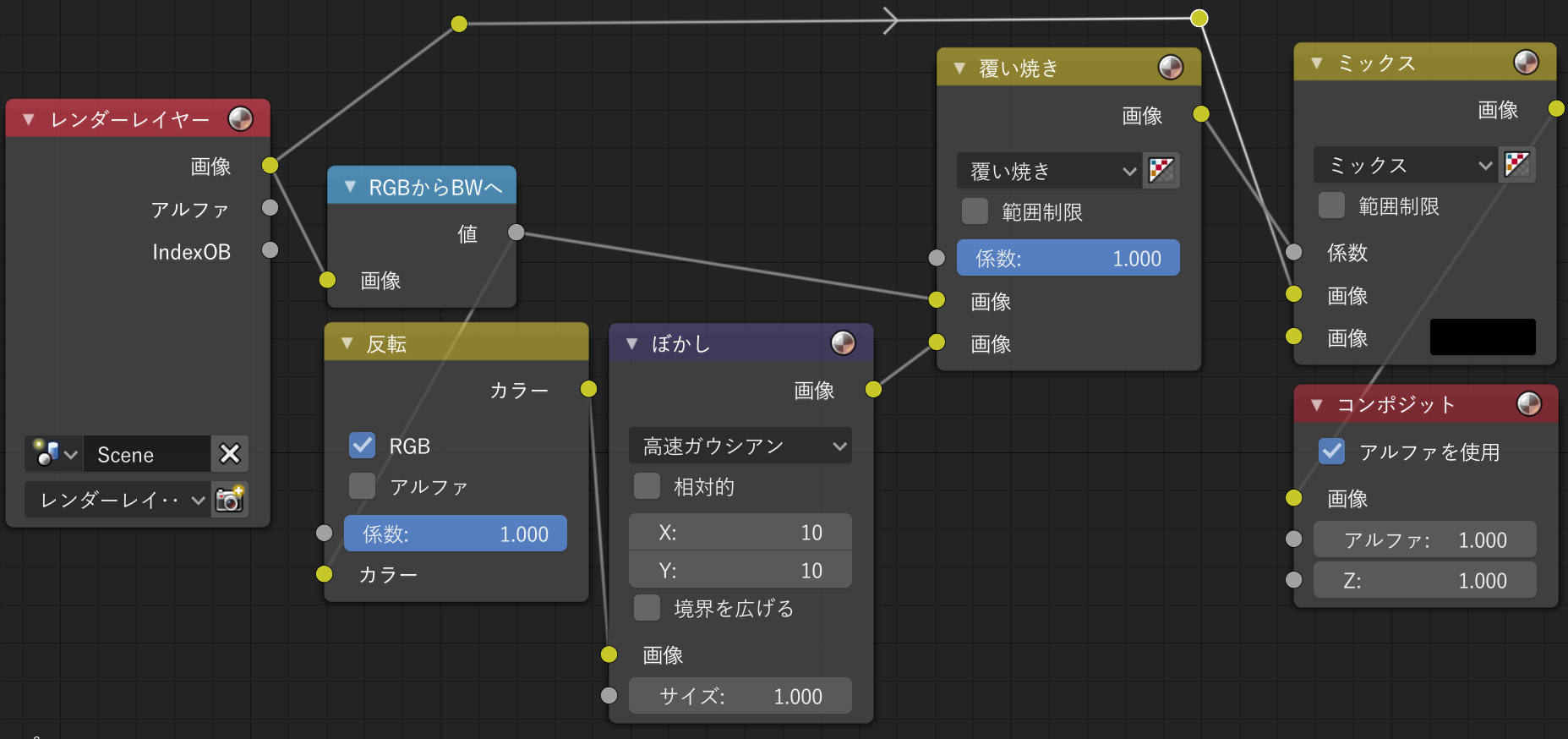Click 係数 input socket on 覆い焼き node
This screenshot has height=739, width=1568.
coord(937,257)
